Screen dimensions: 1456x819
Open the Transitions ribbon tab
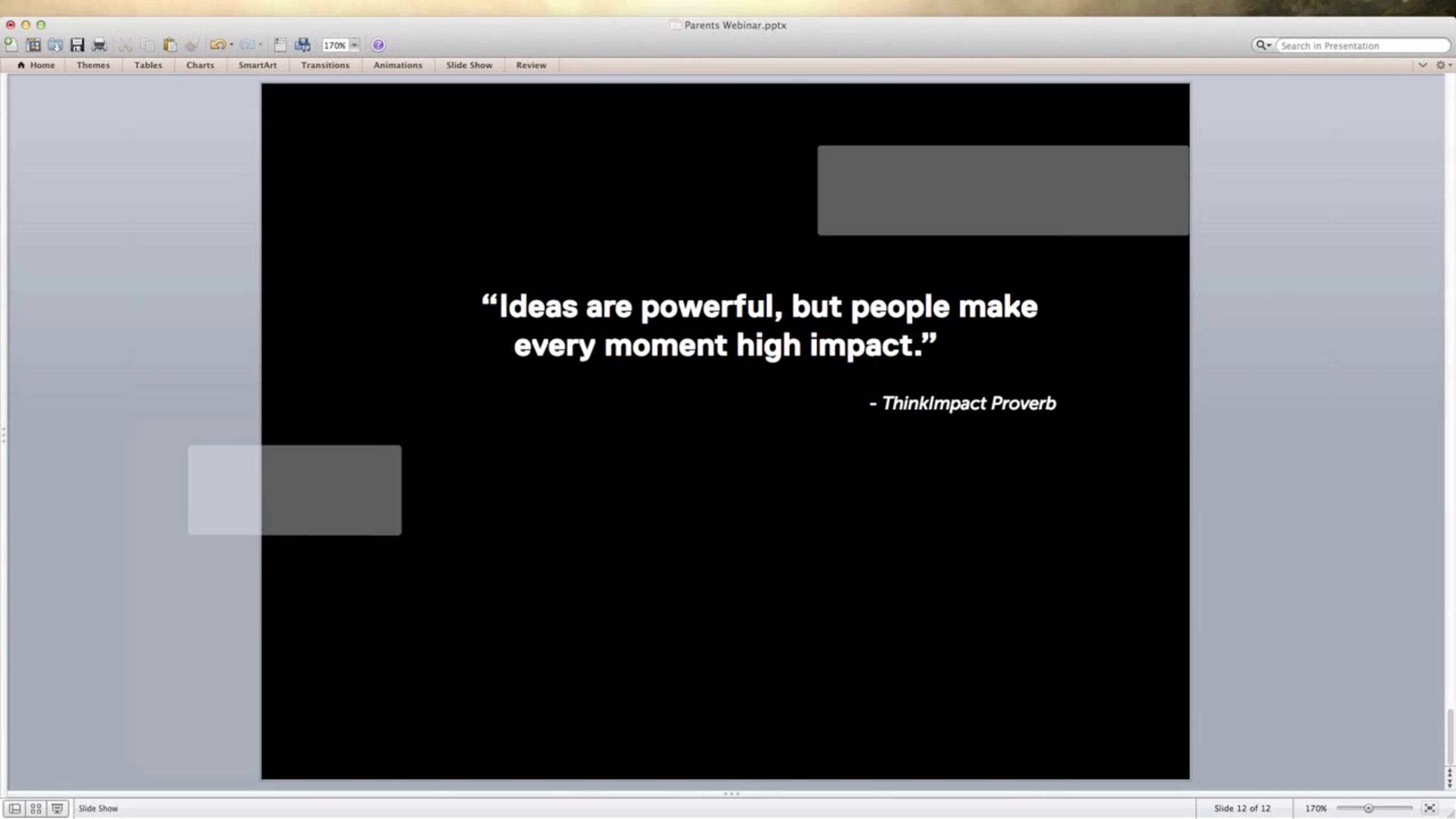325,65
